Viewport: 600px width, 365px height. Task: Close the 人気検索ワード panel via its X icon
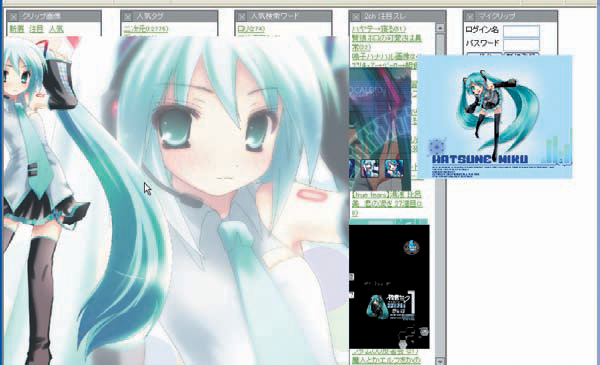tap(242, 16)
